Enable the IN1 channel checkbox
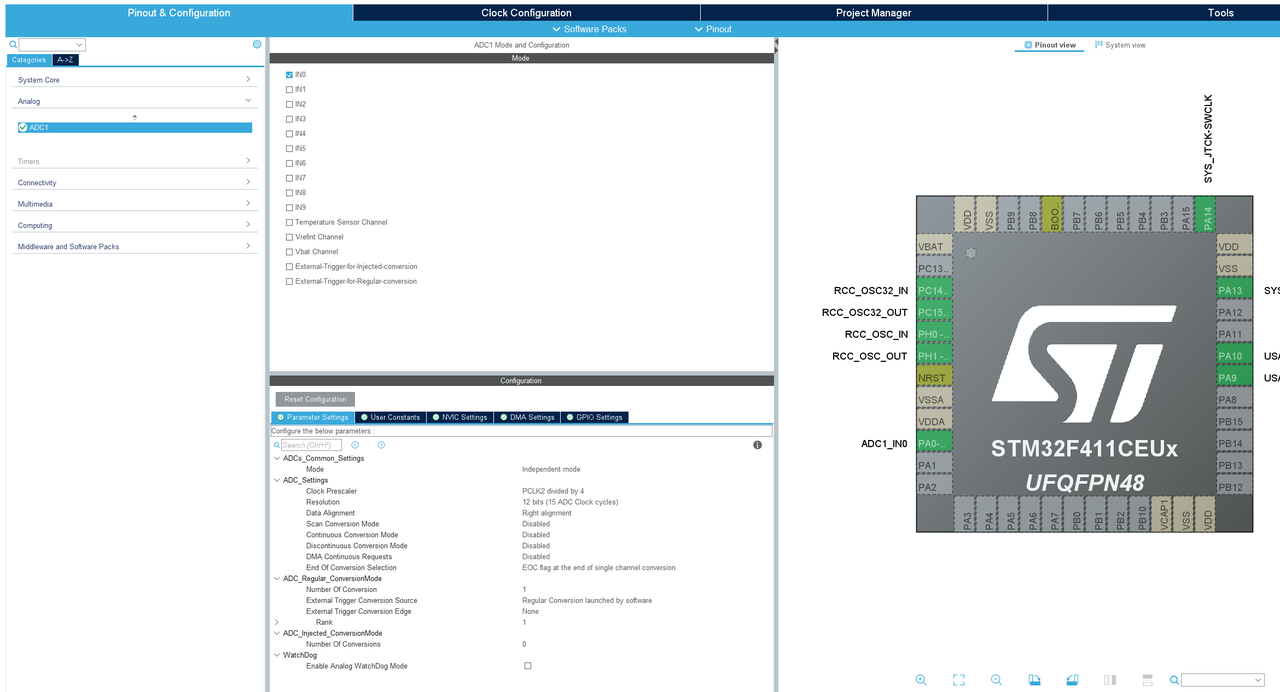This screenshot has width=1280, height=692. coord(289,89)
